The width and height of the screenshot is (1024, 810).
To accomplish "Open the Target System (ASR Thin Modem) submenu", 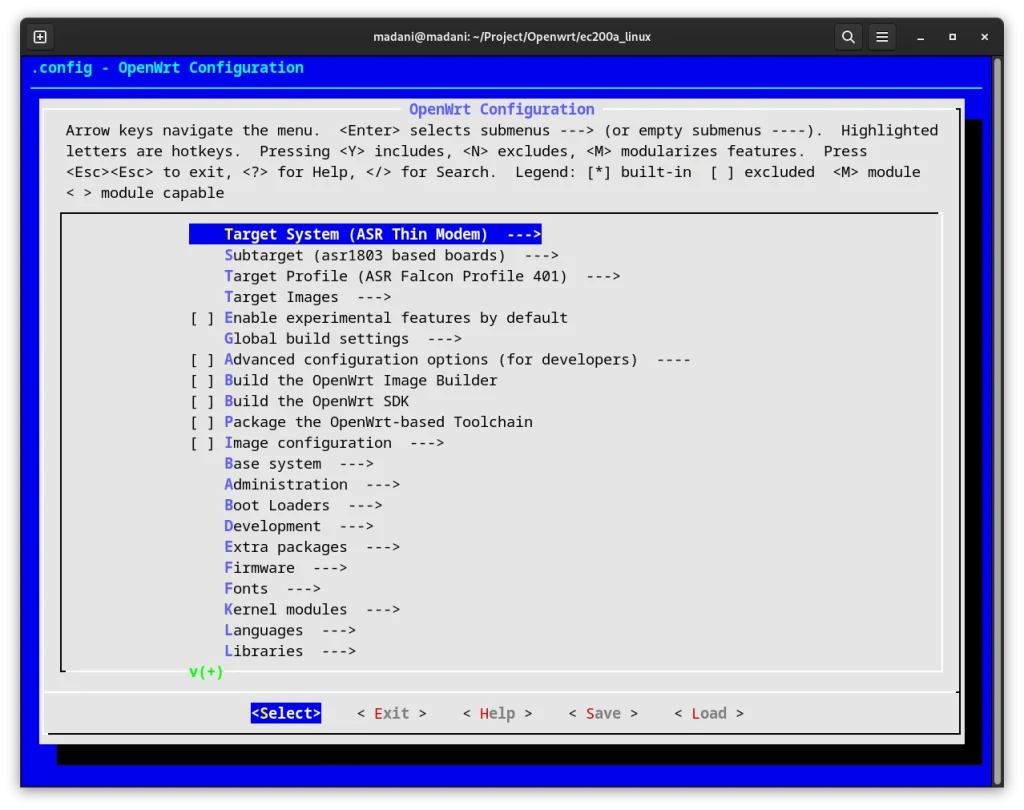I will 365,233.
